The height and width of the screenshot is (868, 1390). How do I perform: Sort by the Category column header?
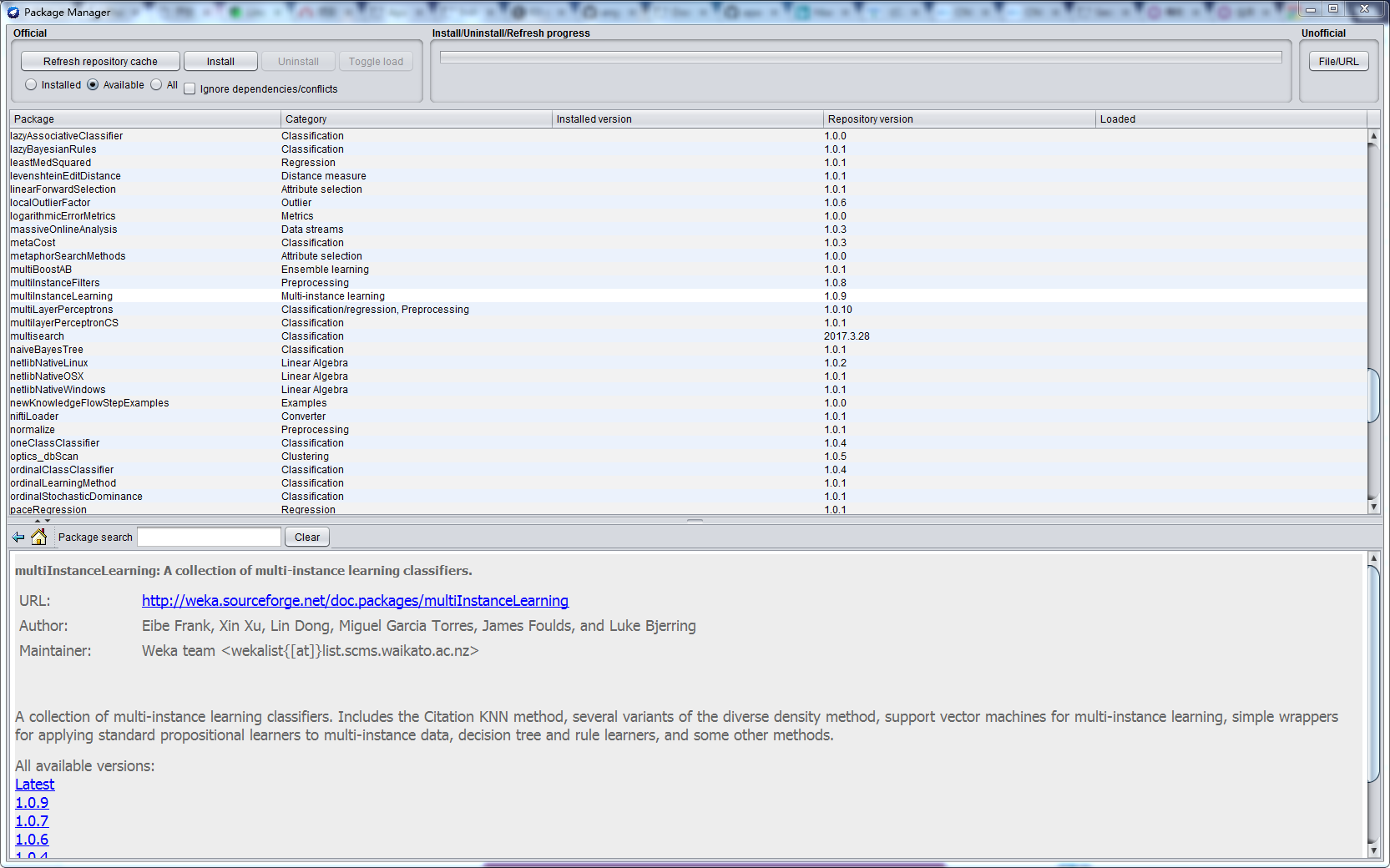[416, 119]
